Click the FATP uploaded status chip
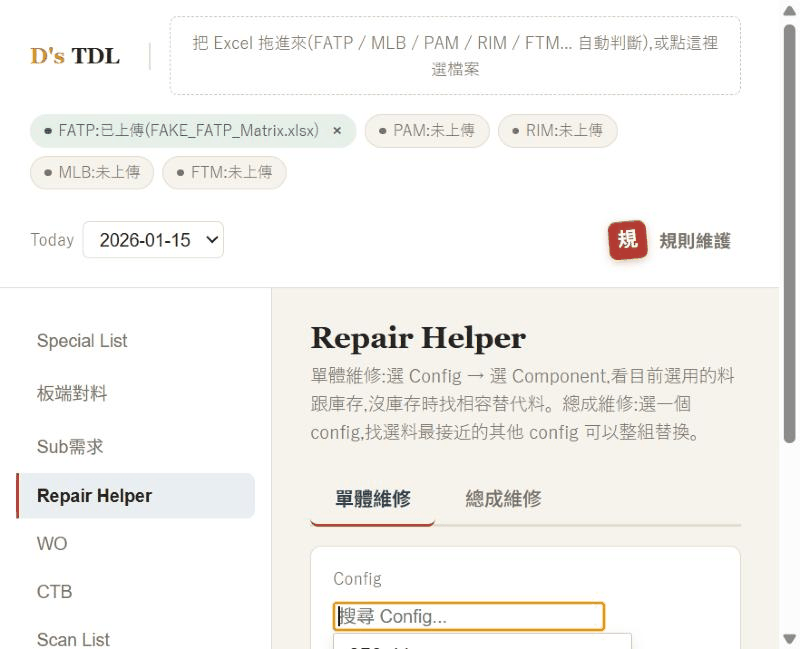800x649 pixels. [x=193, y=131]
